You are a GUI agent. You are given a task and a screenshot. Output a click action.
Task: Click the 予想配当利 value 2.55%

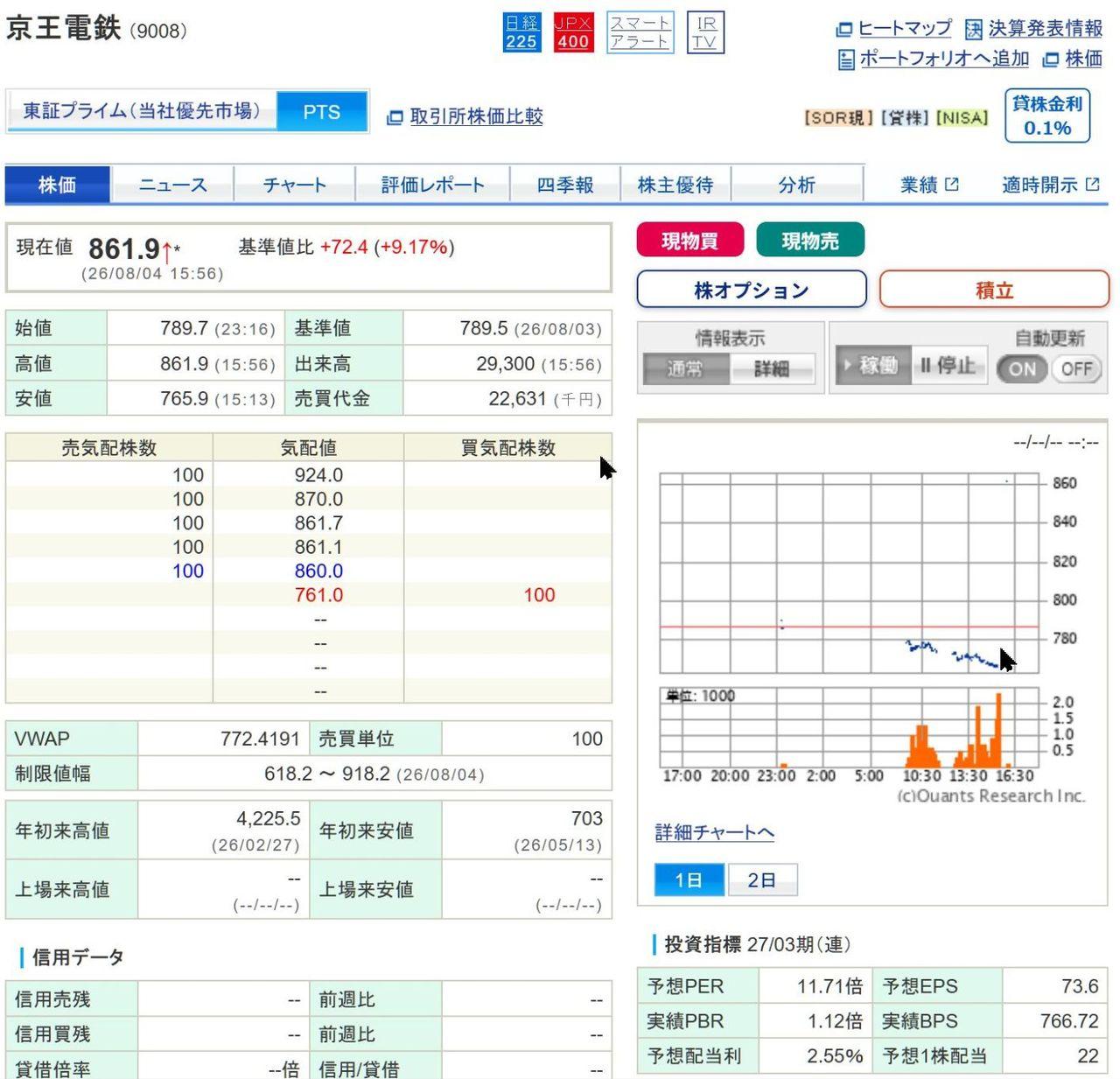[x=835, y=1056]
